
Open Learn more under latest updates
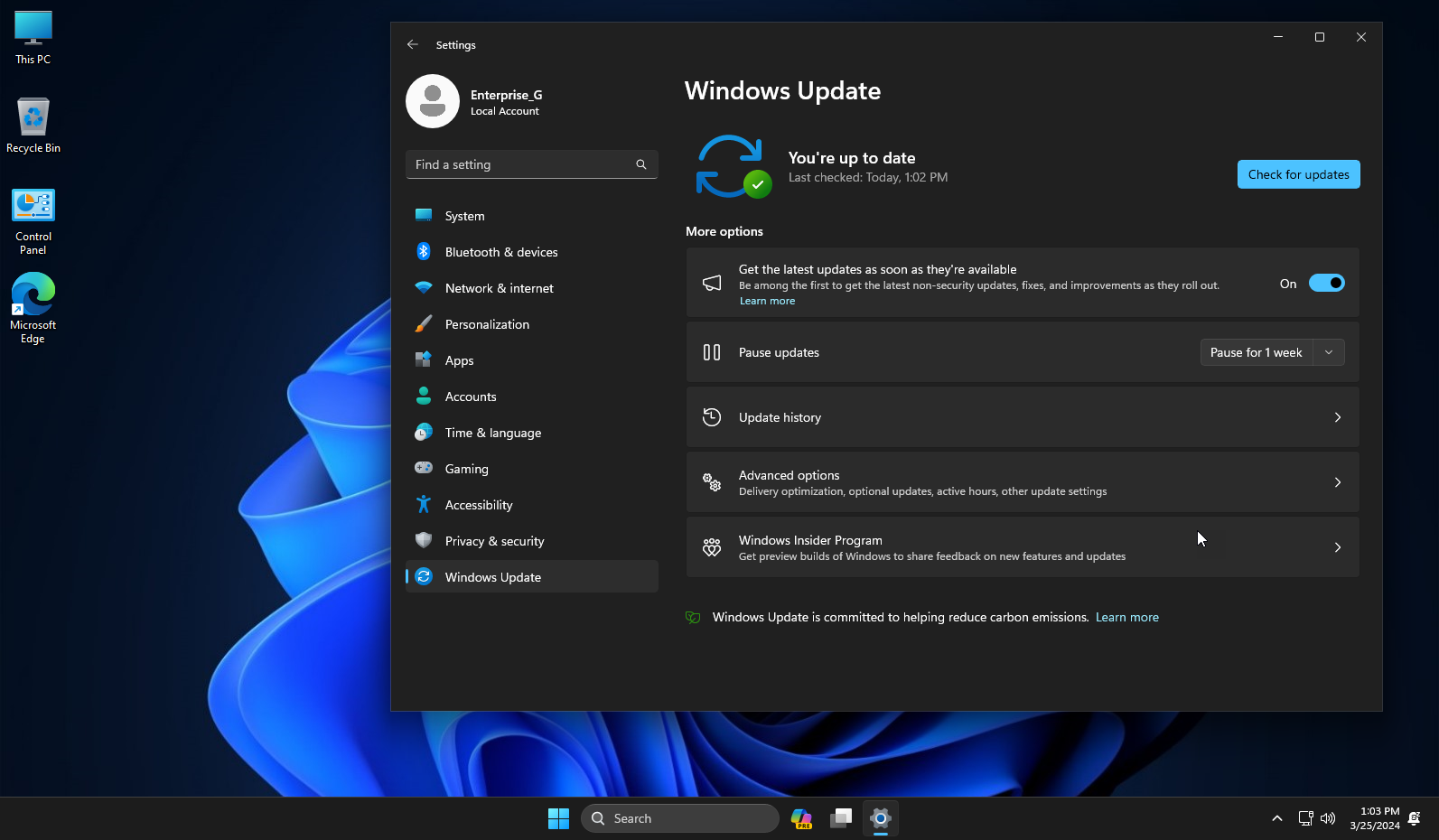tap(767, 301)
